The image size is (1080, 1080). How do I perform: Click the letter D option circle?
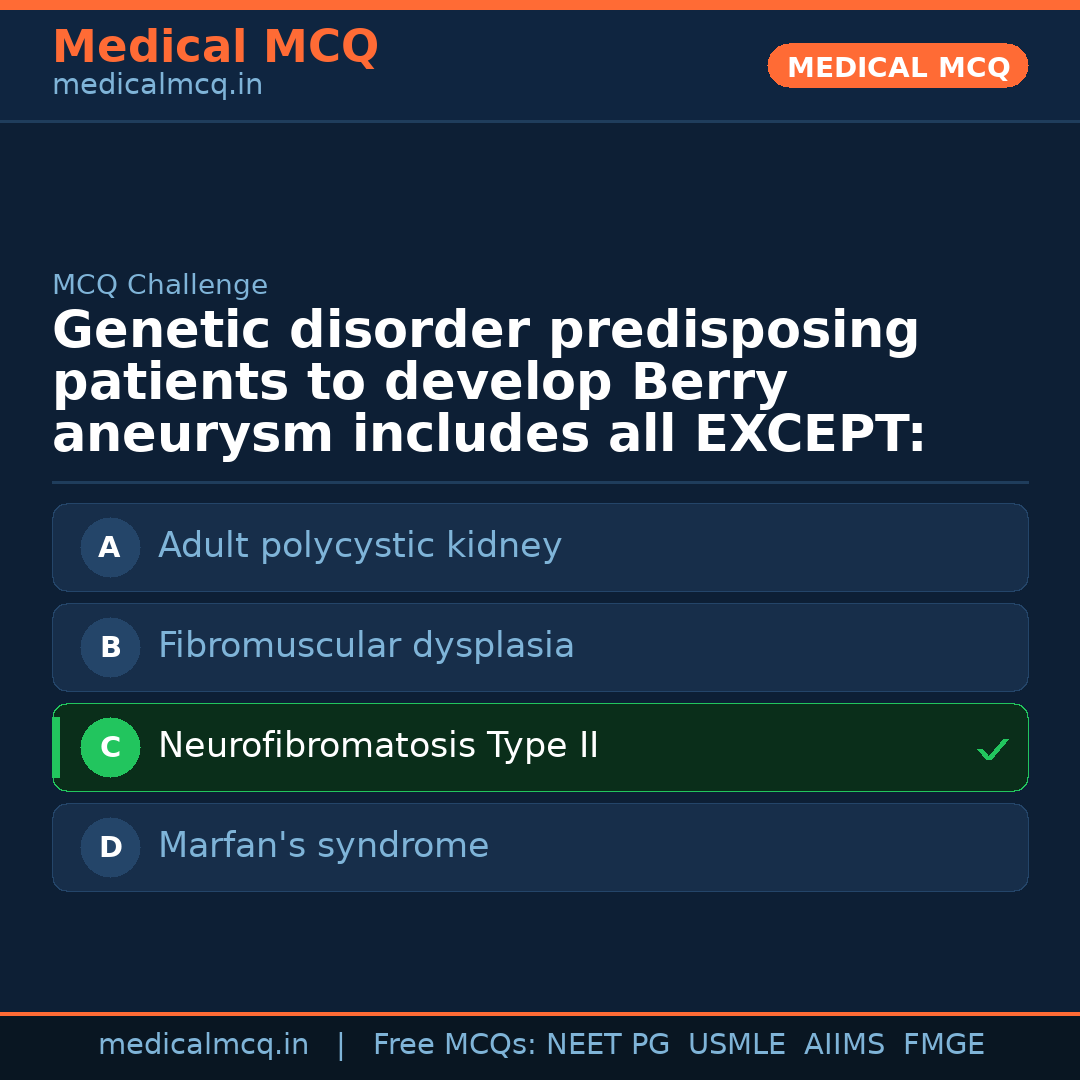click(110, 847)
